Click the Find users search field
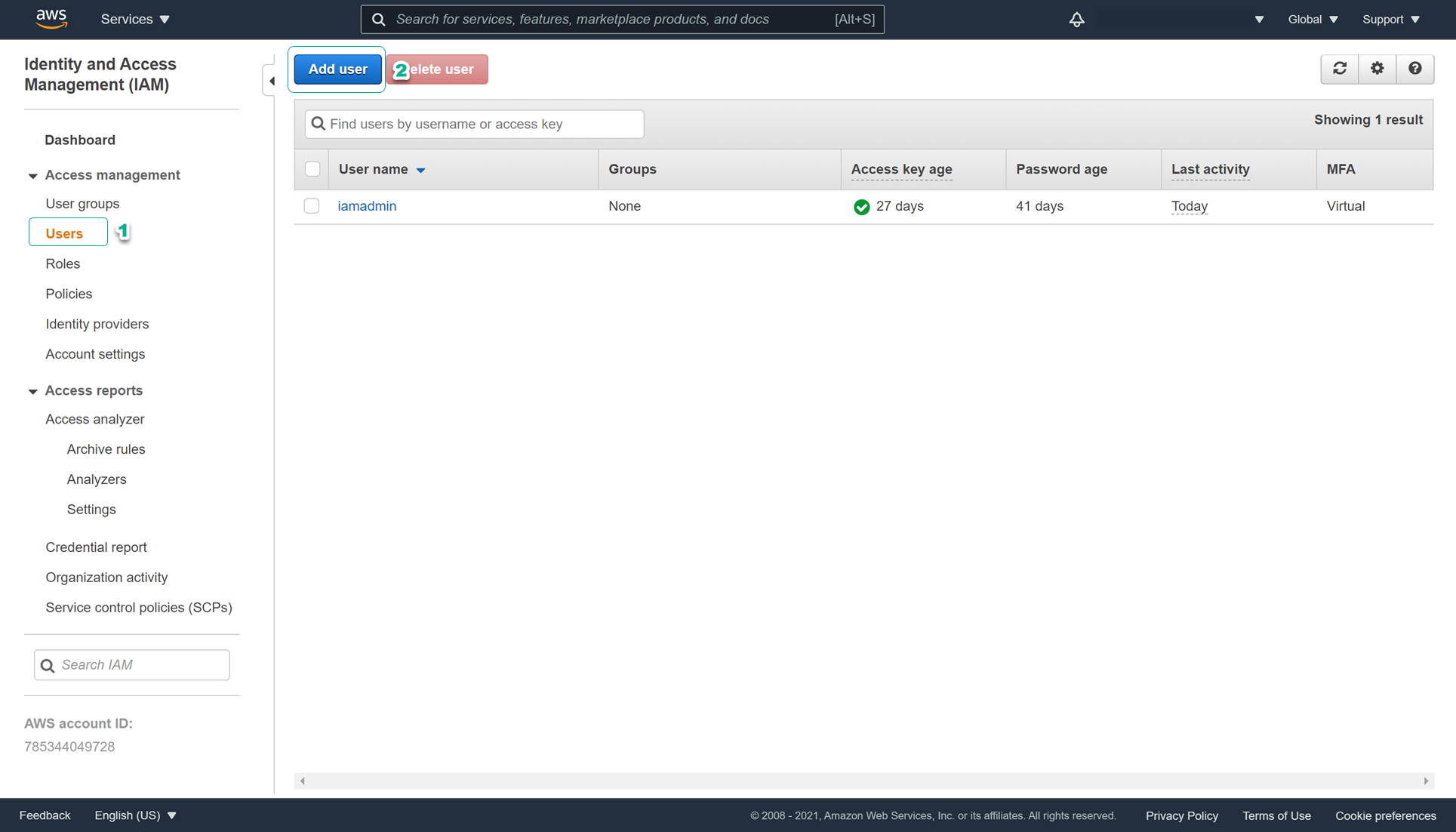 click(x=474, y=124)
